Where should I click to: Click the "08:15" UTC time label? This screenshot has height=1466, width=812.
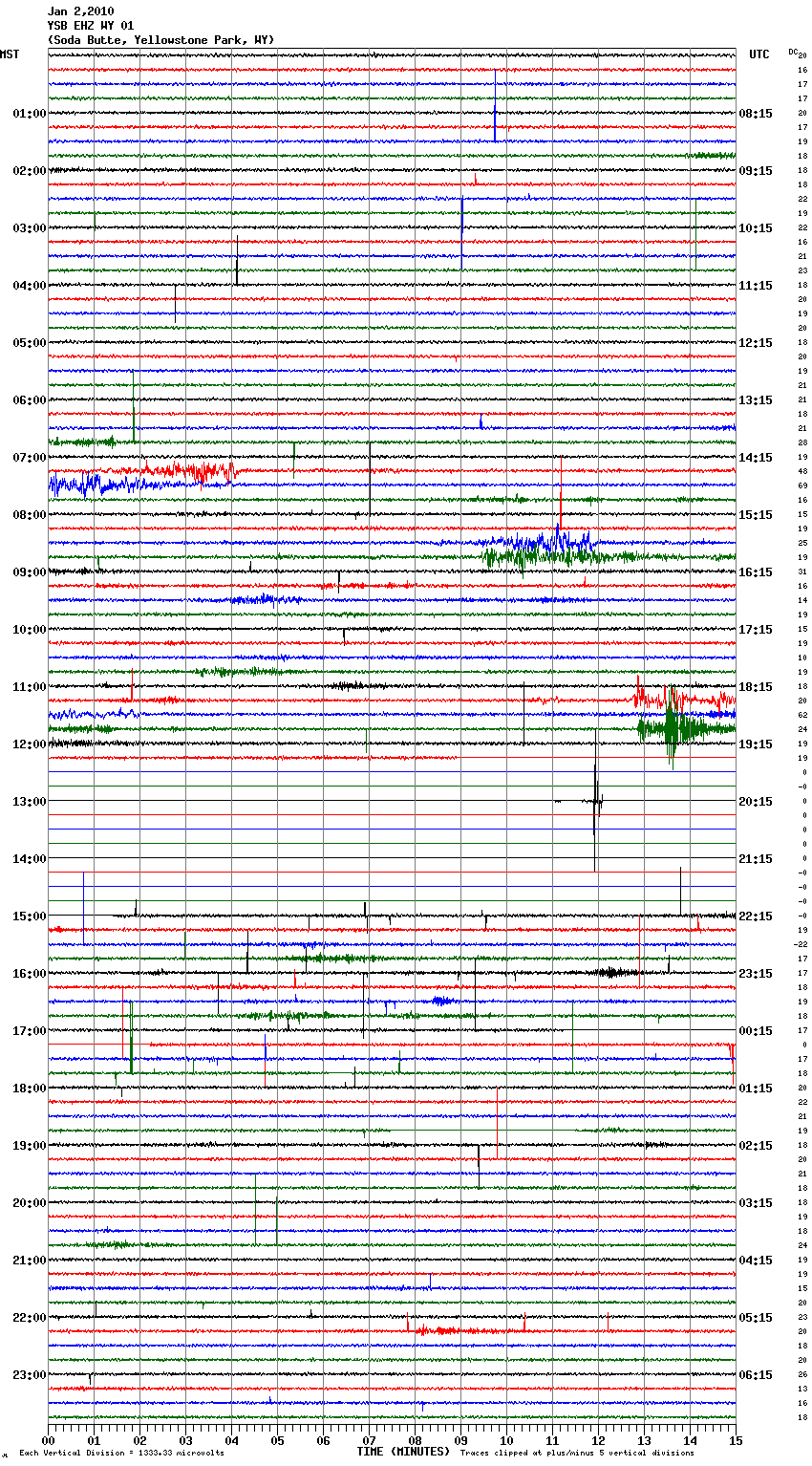tap(756, 114)
